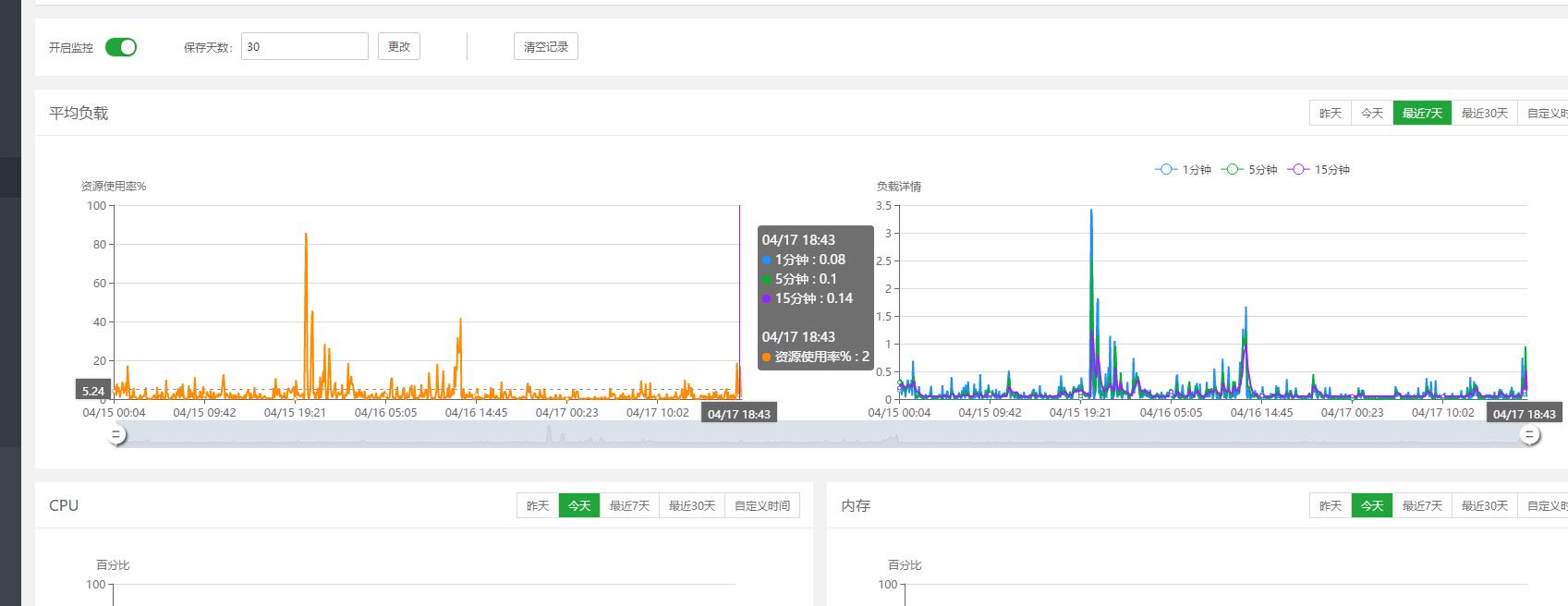Select 昨天 in the 平均负载 panel
This screenshot has height=606, width=1568.
click(1330, 113)
